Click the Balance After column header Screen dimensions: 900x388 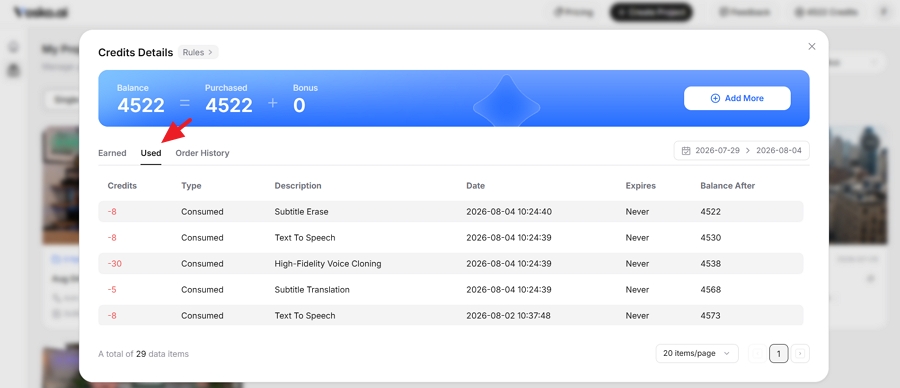728,186
